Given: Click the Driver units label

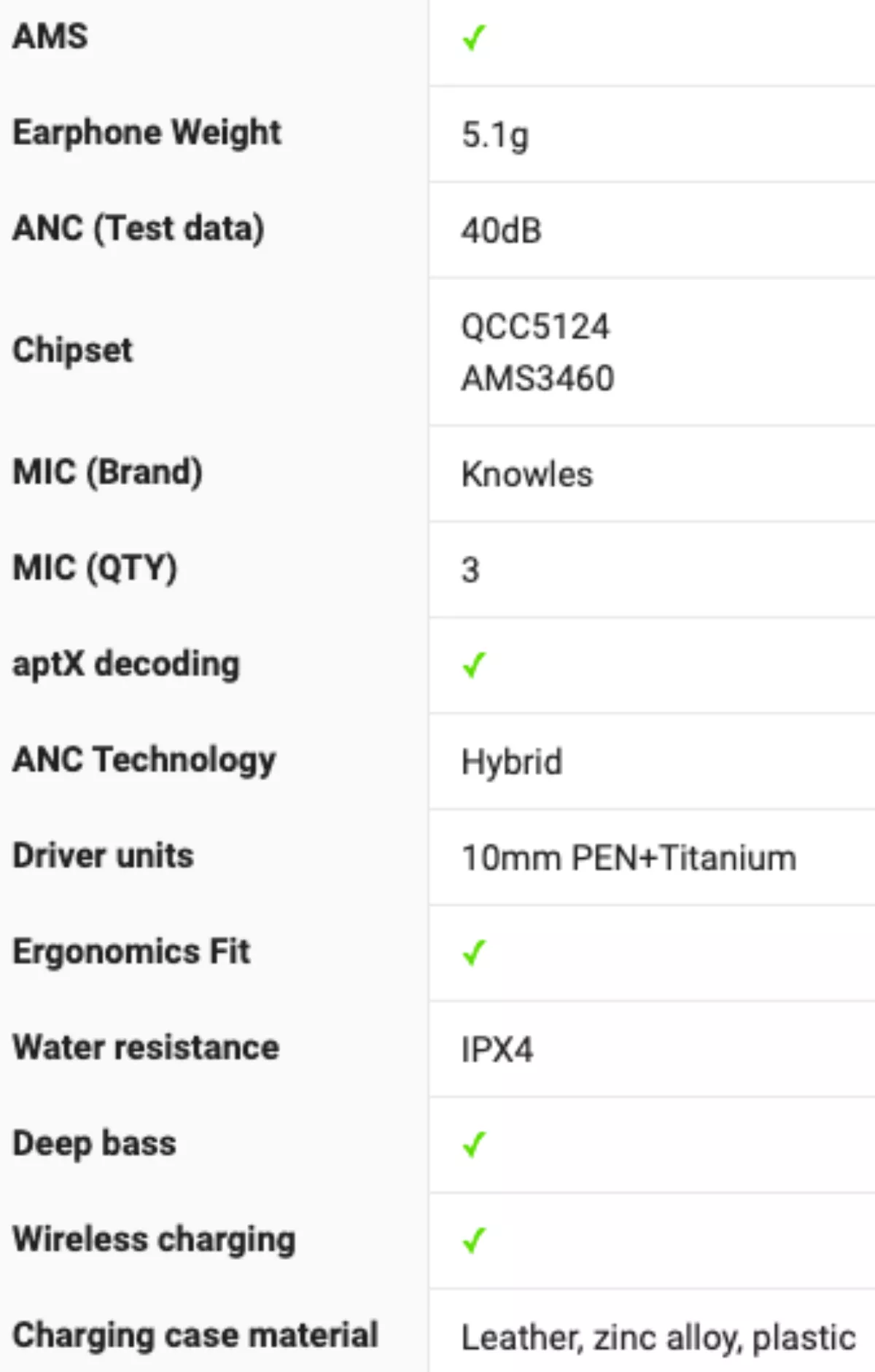Looking at the screenshot, I should pos(103,856).
